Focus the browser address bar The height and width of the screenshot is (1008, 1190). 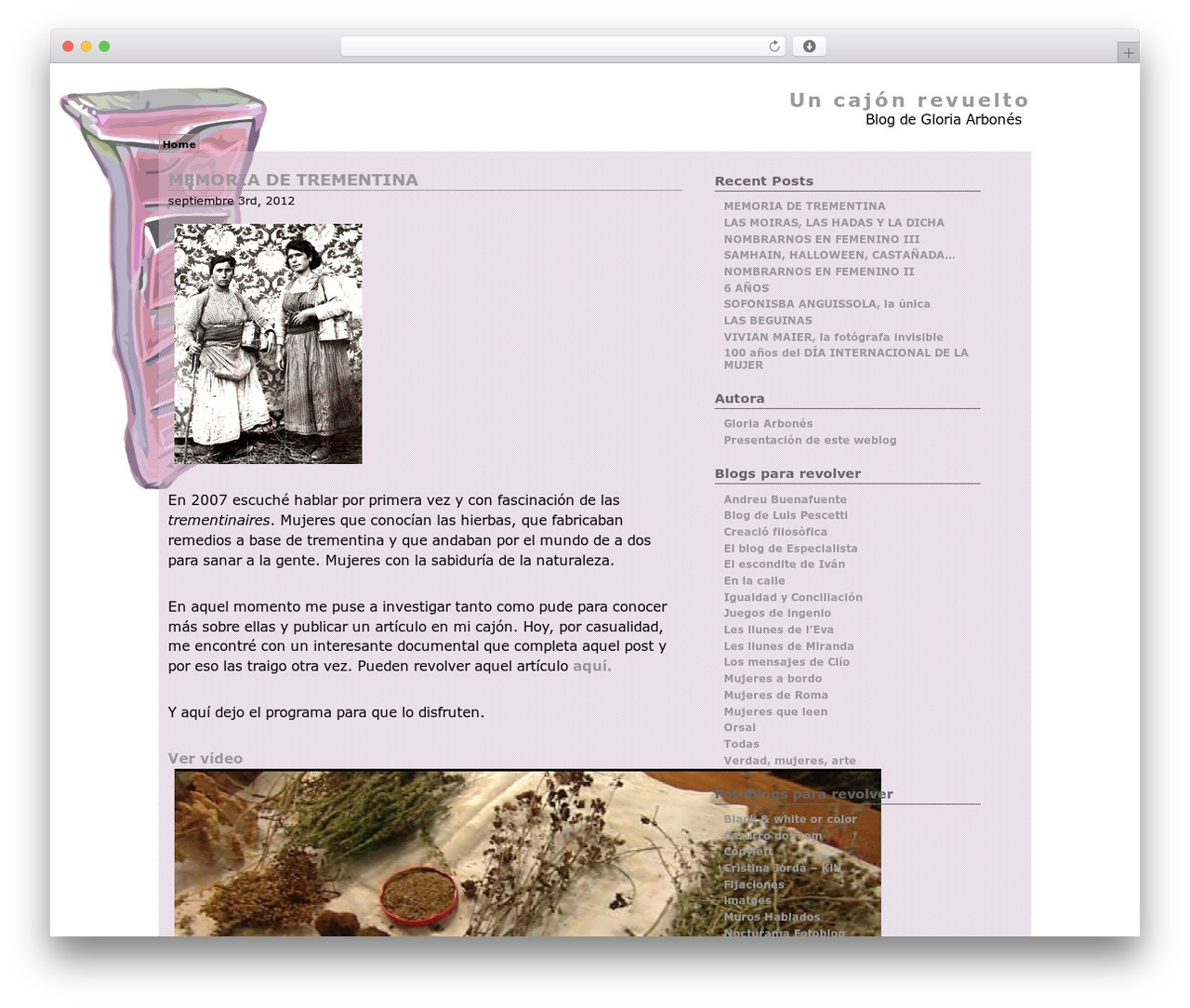(x=562, y=46)
